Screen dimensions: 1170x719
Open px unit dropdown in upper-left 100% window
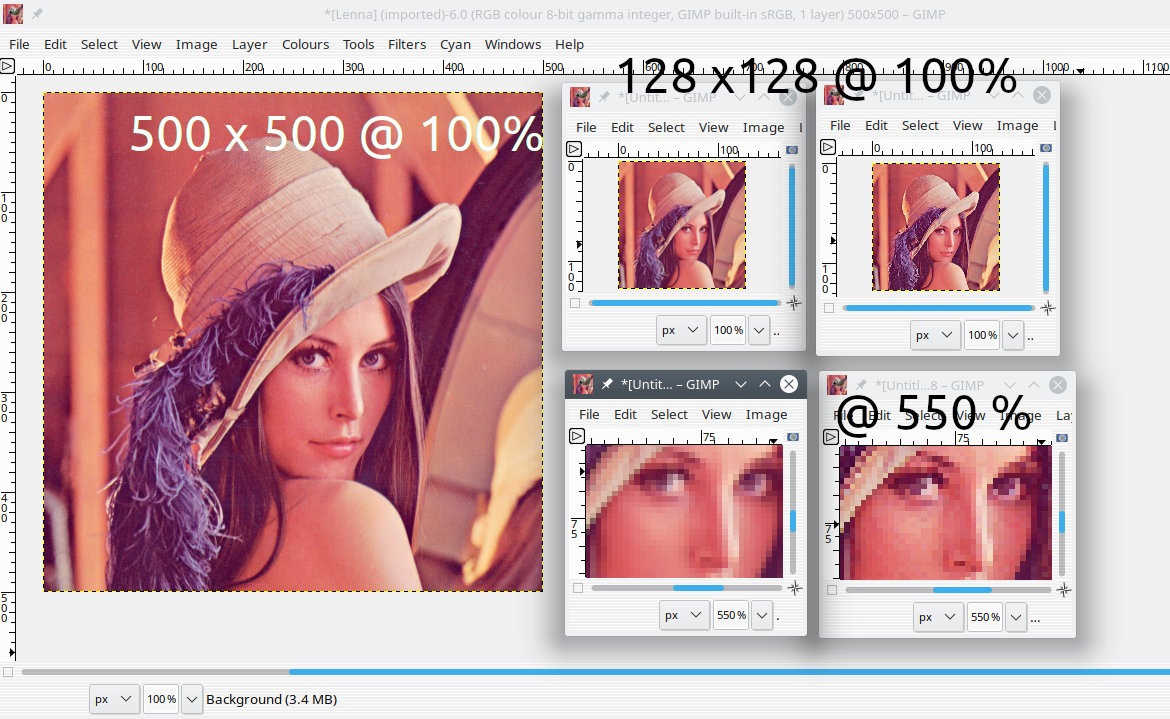point(681,330)
